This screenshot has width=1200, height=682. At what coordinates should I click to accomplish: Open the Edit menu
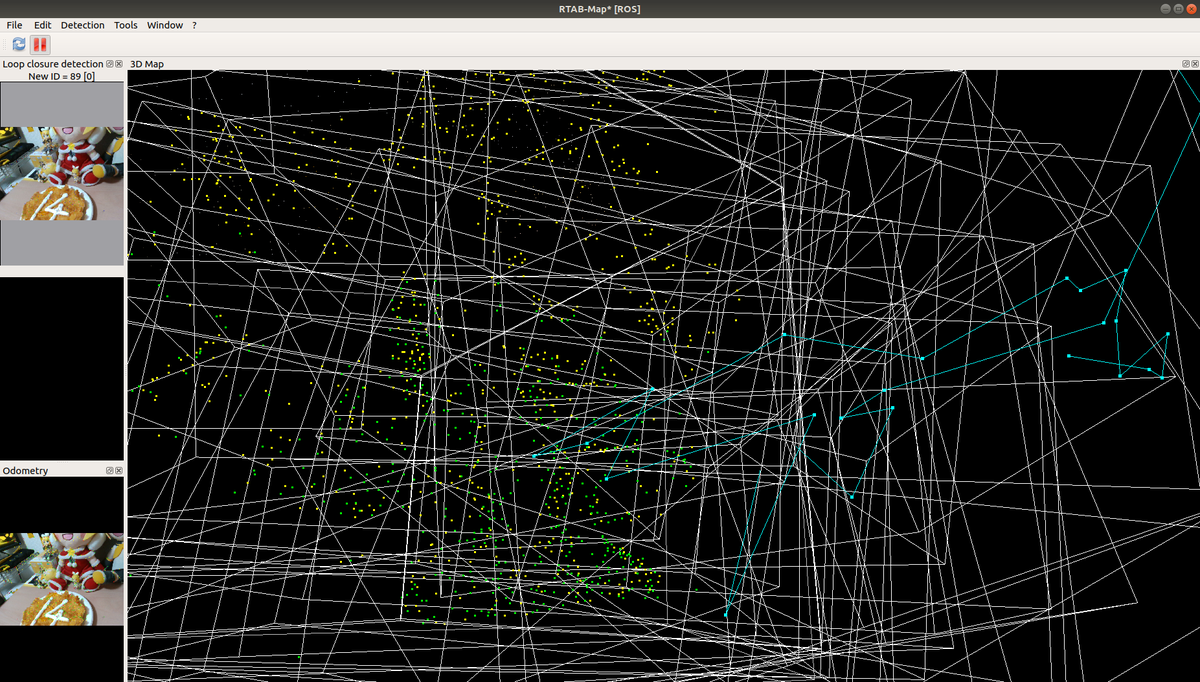pos(42,25)
